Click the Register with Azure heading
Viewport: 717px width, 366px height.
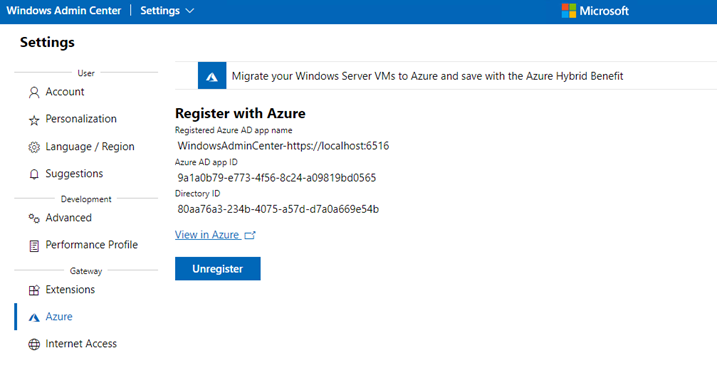[240, 113]
